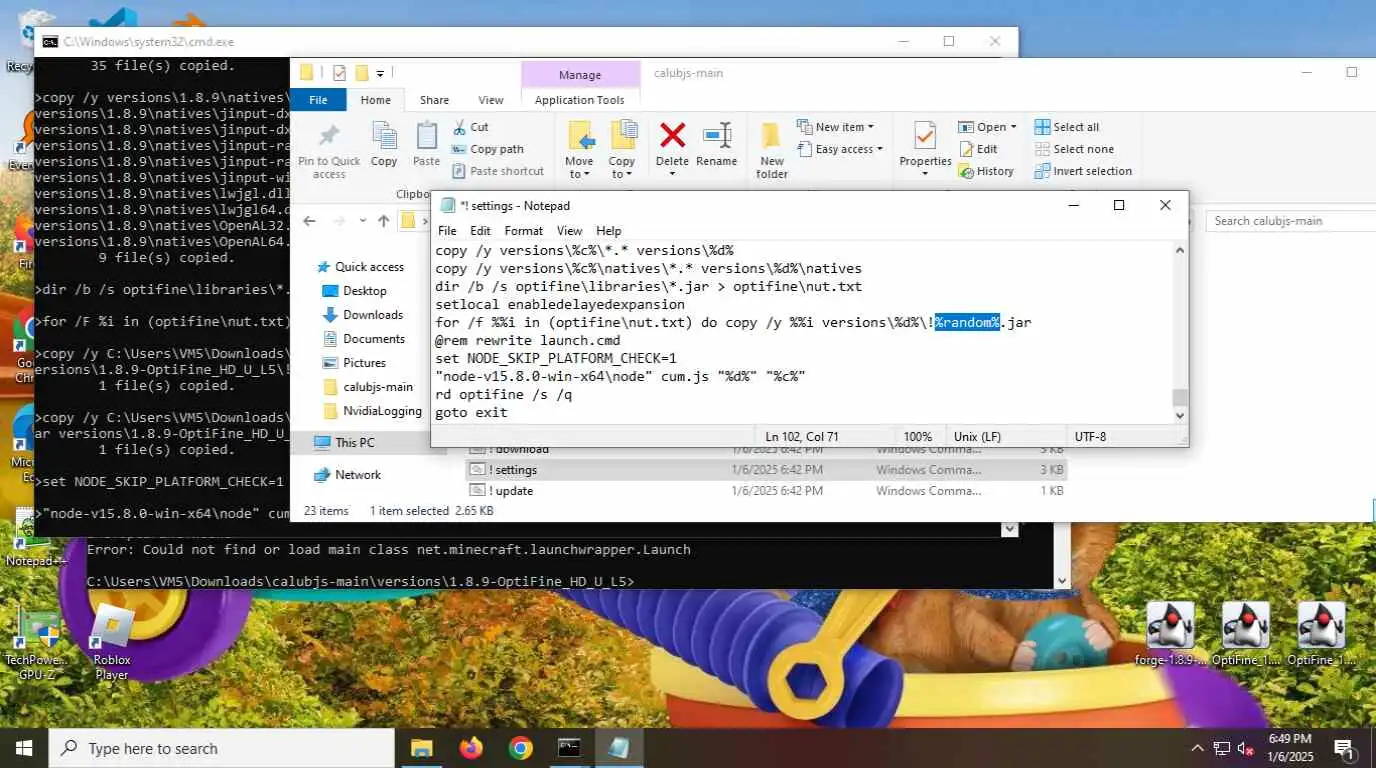Click the Copy icon in Explorer ribbon

coord(384,136)
